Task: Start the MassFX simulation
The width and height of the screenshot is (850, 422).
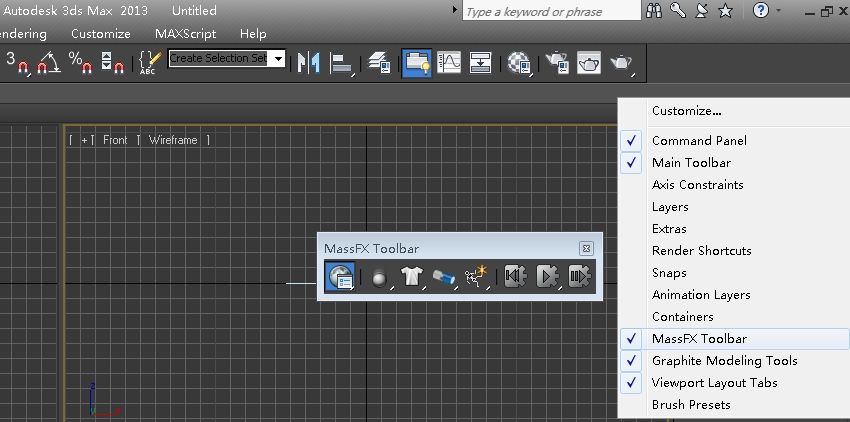Action: click(548, 277)
